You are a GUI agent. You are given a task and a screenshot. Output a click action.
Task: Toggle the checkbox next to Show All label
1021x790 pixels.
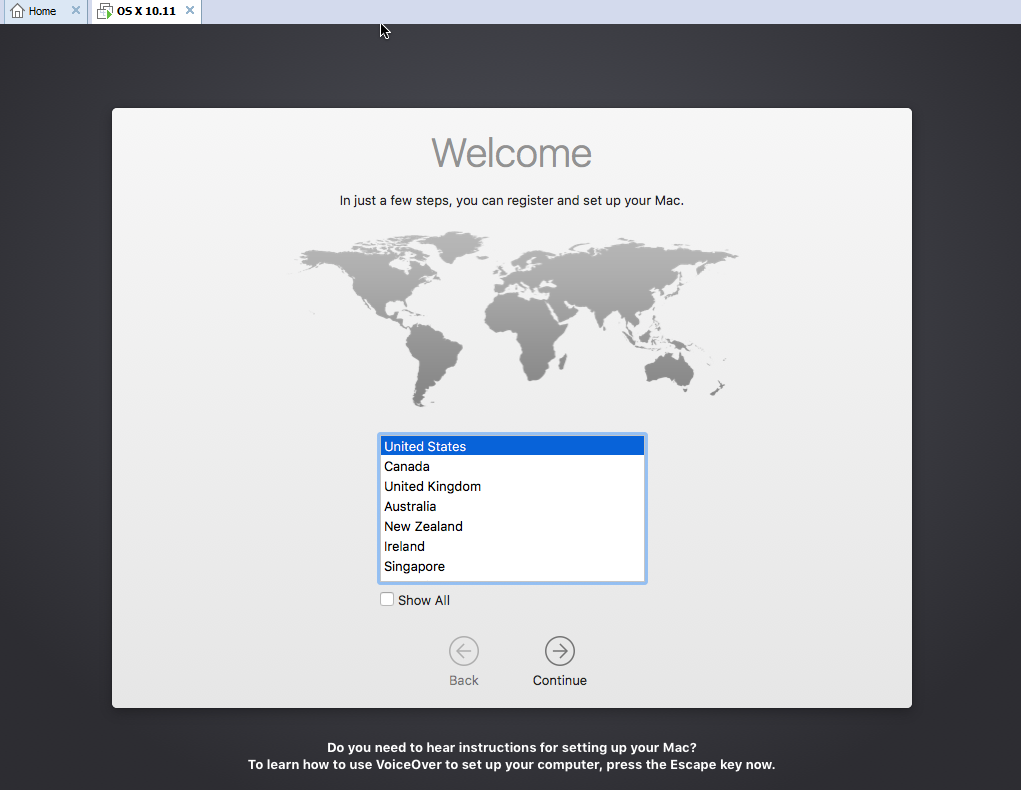(387, 599)
